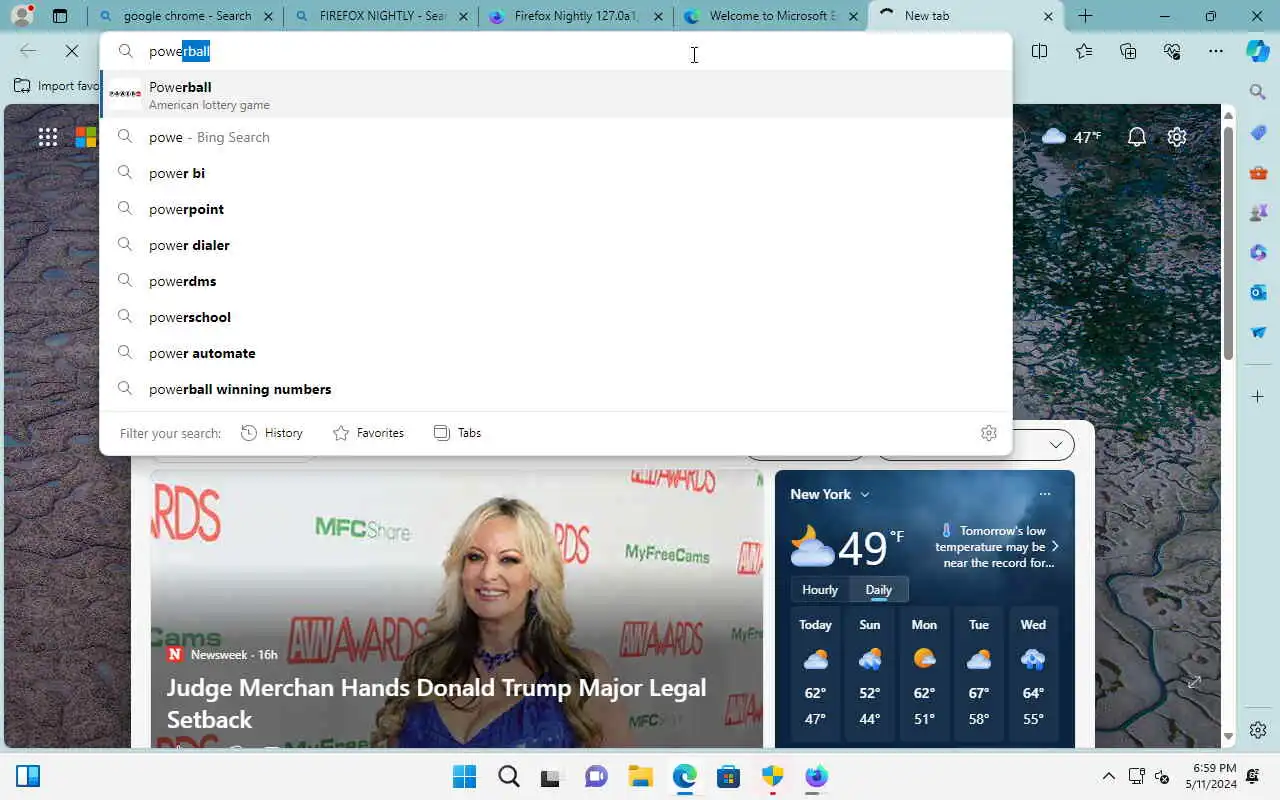Image resolution: width=1280 pixels, height=800 pixels.
Task: Open tomorrow's low temperature alert arrow
Action: [x=1055, y=547]
